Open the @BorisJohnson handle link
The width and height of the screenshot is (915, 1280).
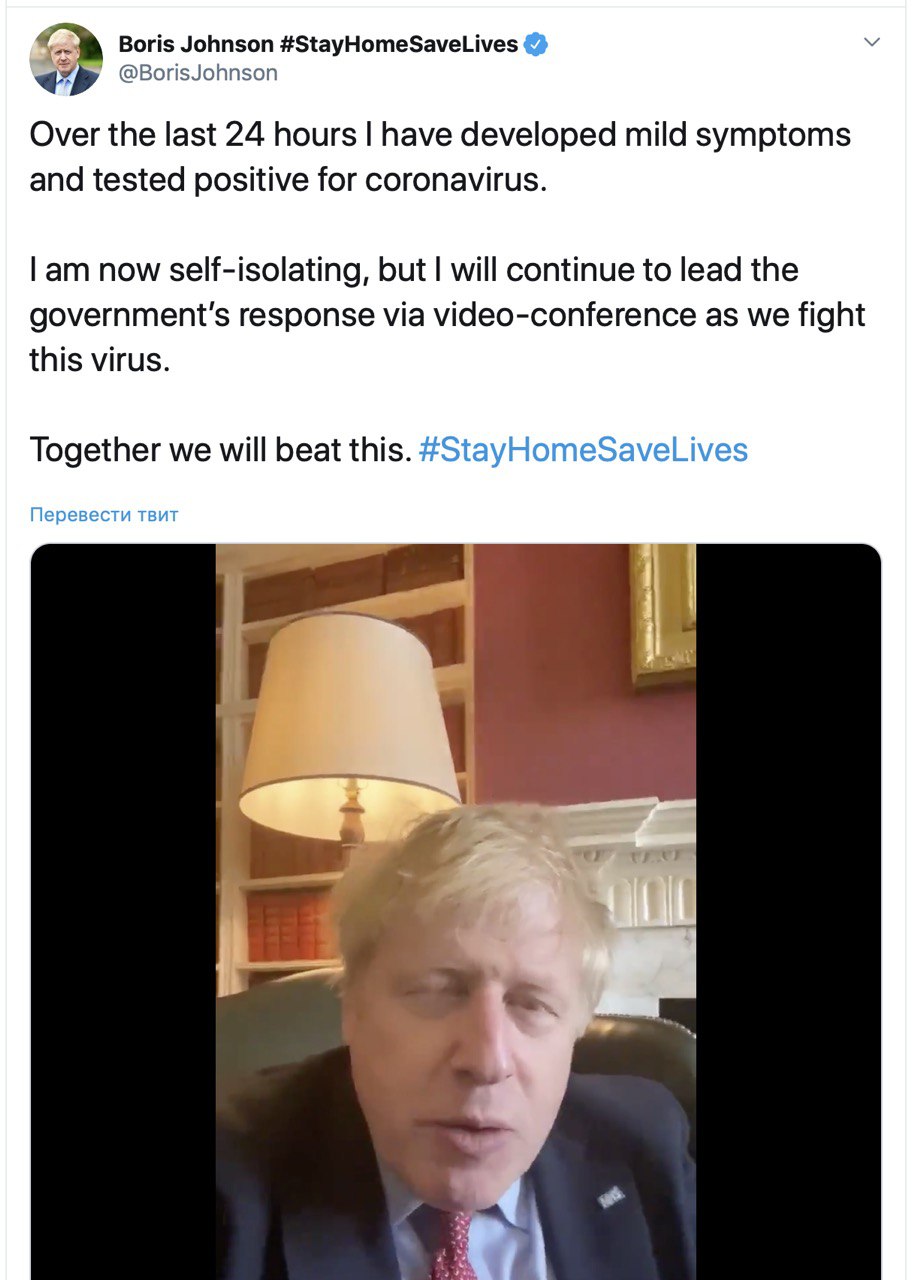198,73
